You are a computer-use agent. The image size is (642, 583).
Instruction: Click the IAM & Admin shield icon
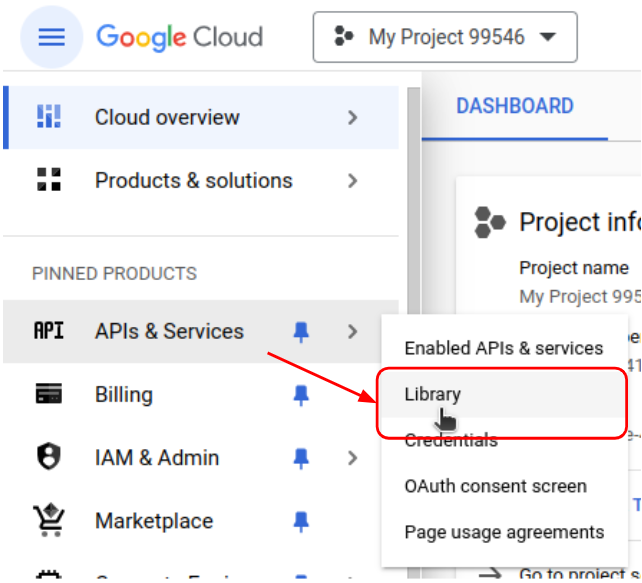point(49,456)
